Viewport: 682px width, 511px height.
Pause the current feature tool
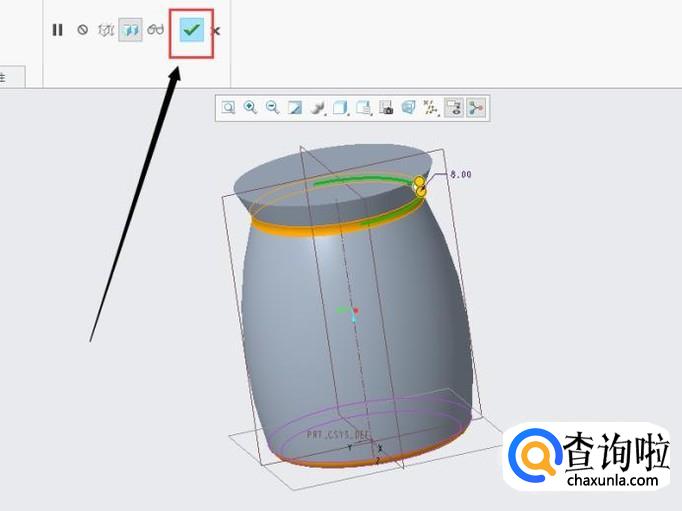[58, 30]
